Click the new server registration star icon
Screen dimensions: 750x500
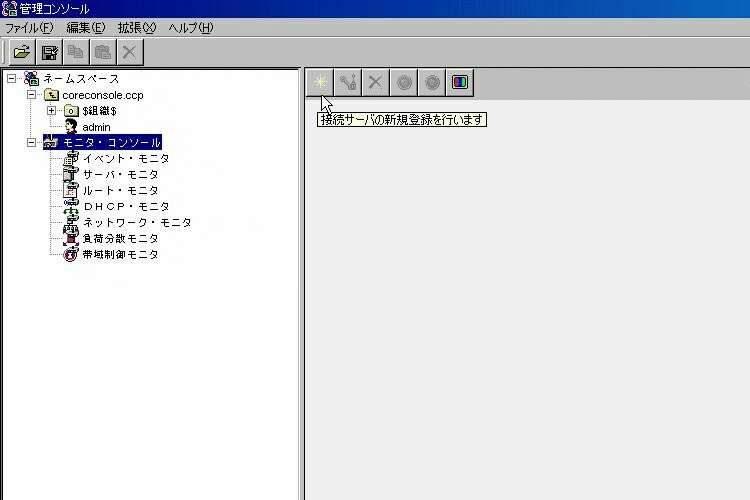tap(320, 82)
